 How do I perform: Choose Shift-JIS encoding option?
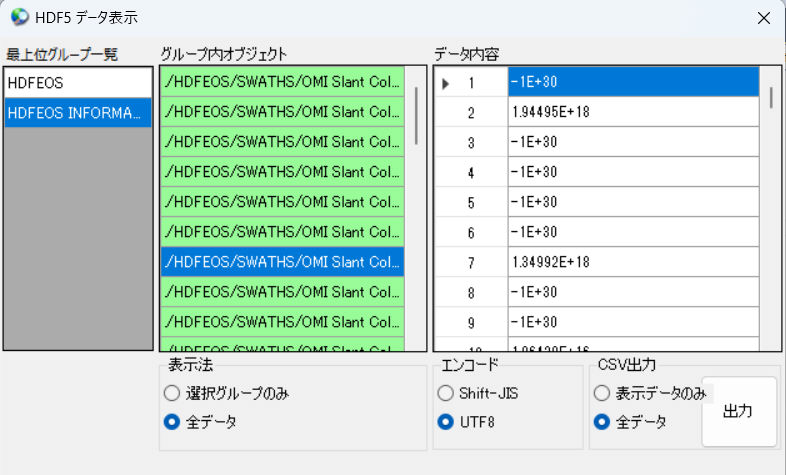(446, 394)
